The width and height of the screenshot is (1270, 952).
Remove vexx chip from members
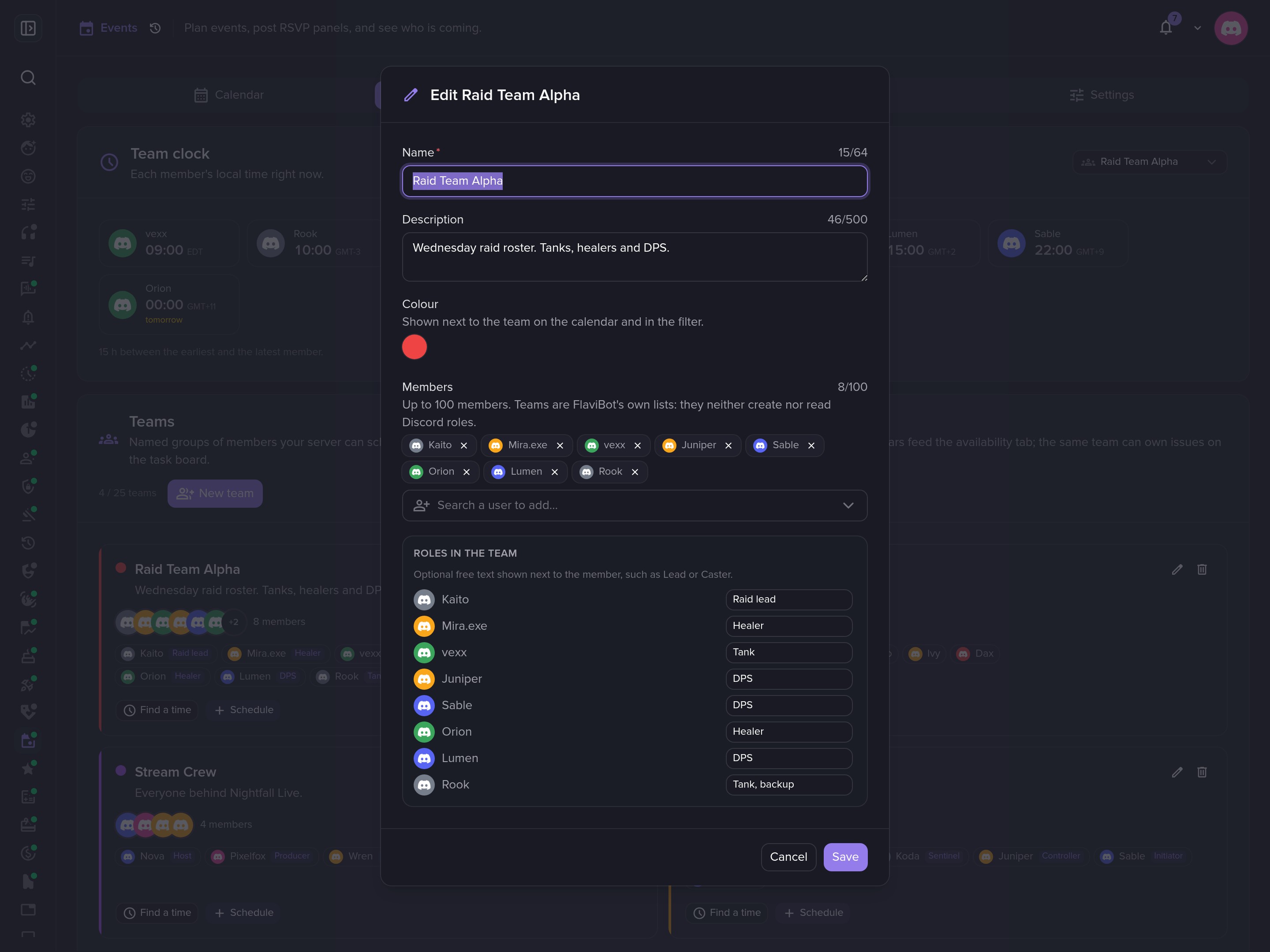coord(637,445)
